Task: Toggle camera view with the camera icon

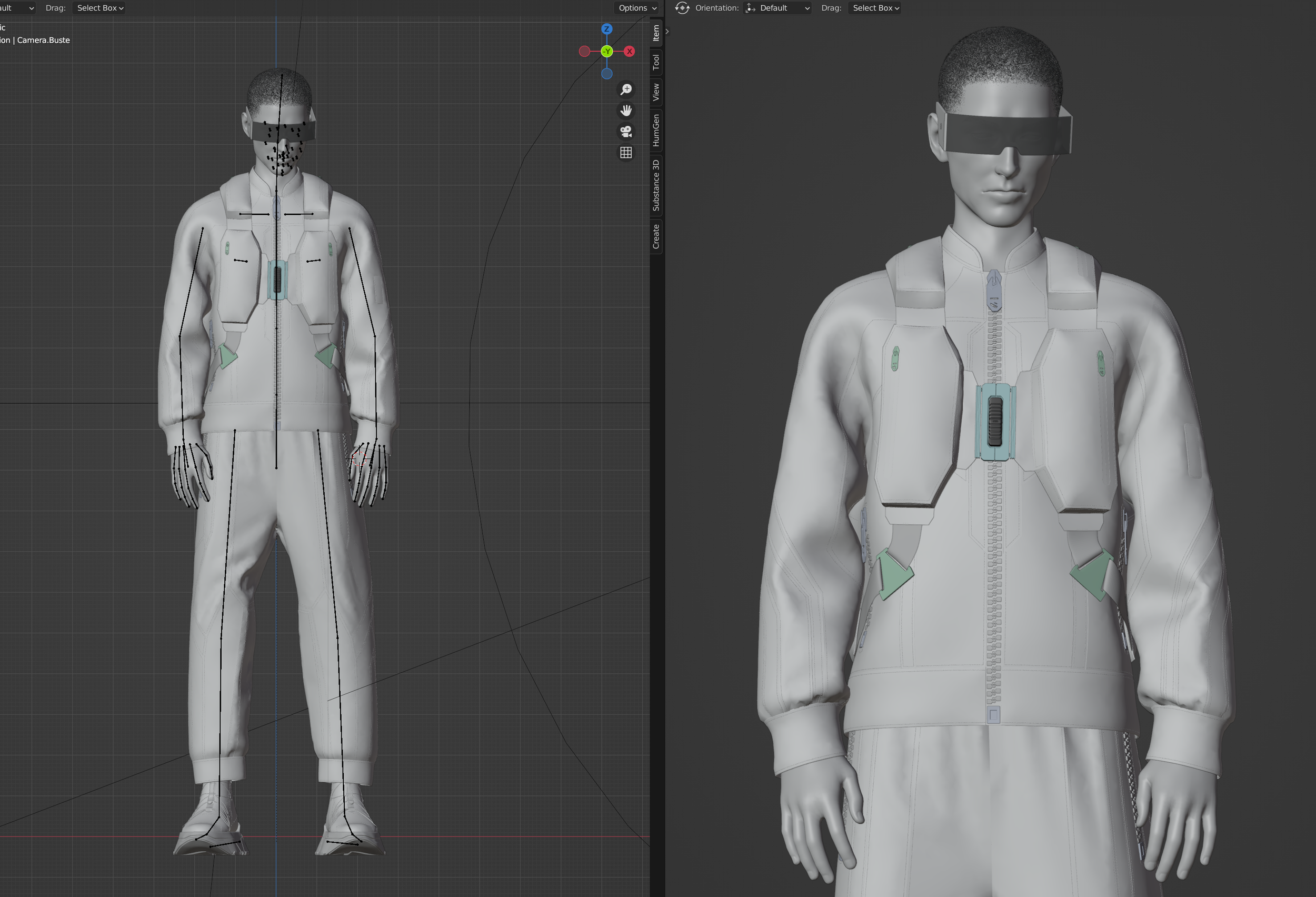Action: click(x=626, y=132)
